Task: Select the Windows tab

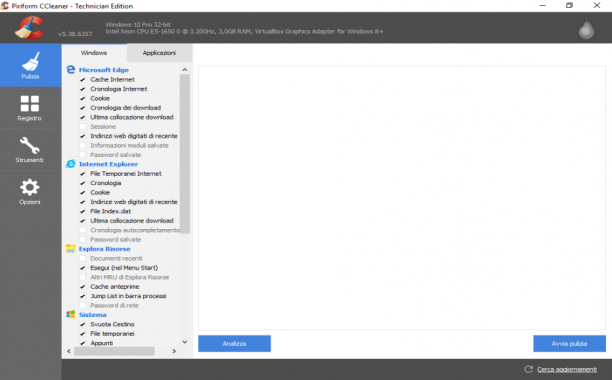Action: tap(94, 53)
